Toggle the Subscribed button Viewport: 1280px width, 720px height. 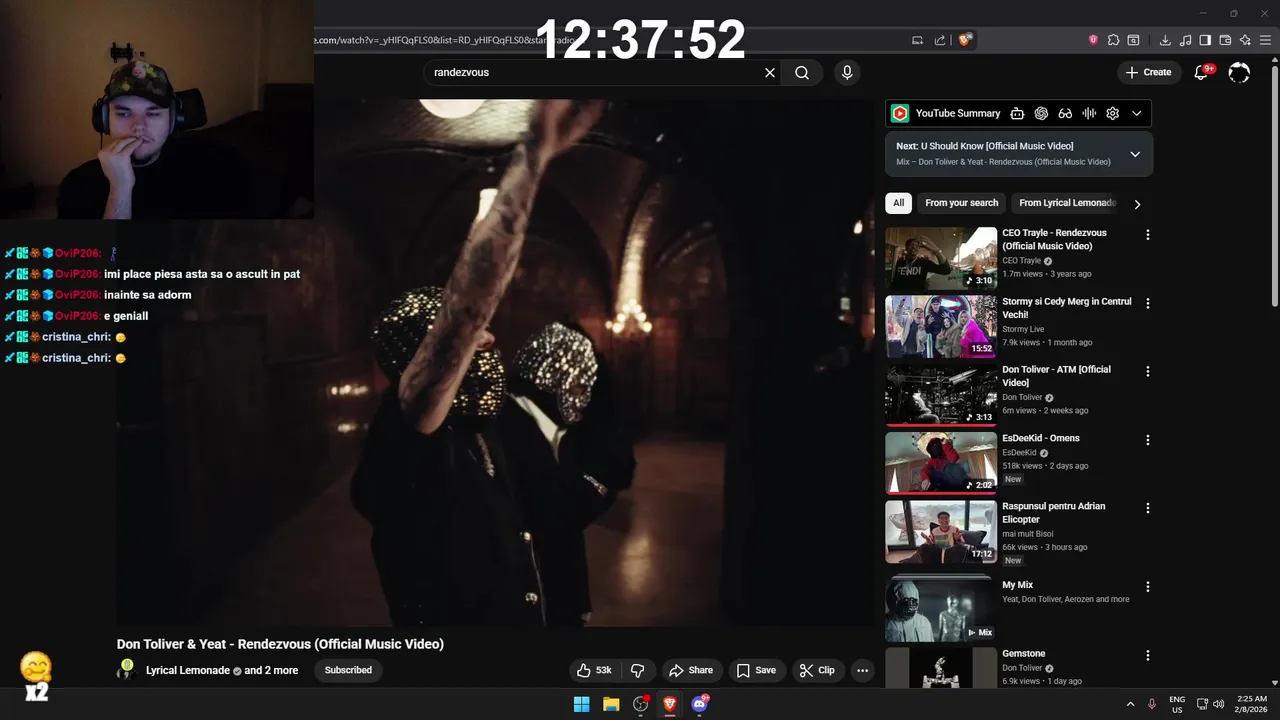coord(348,670)
